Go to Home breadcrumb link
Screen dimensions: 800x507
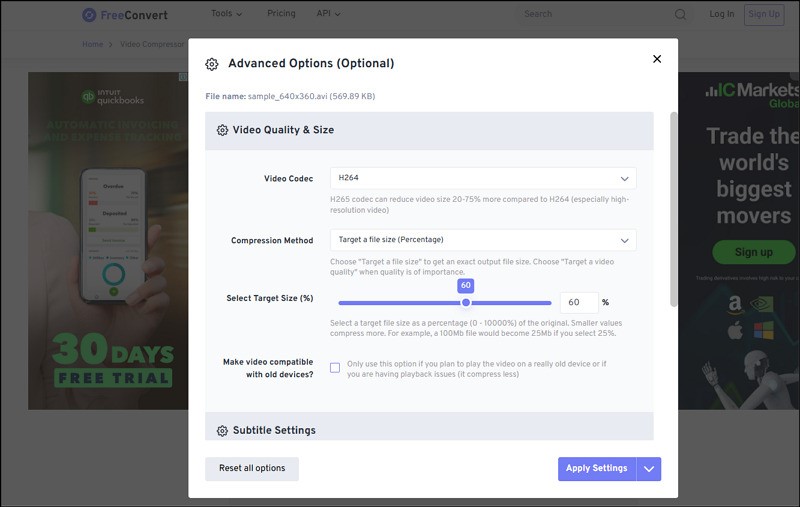[92, 44]
